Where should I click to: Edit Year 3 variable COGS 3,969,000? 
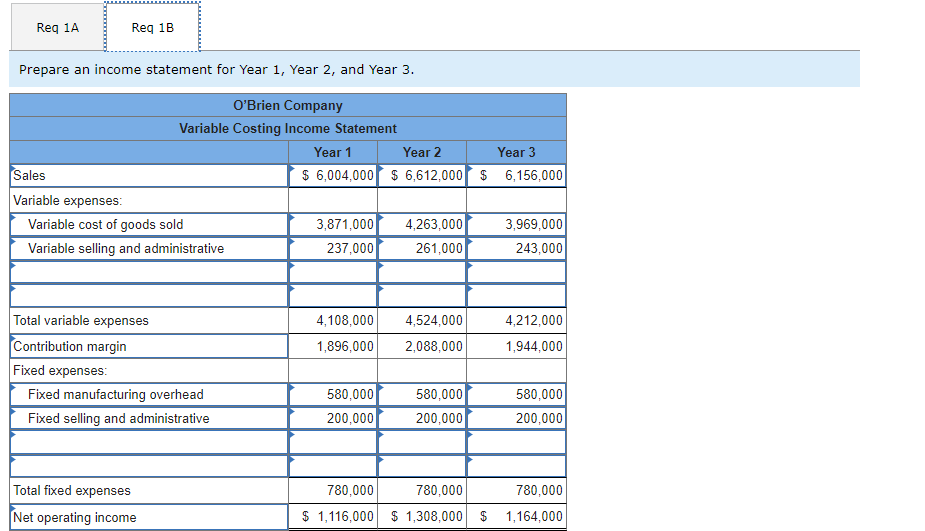(517, 225)
